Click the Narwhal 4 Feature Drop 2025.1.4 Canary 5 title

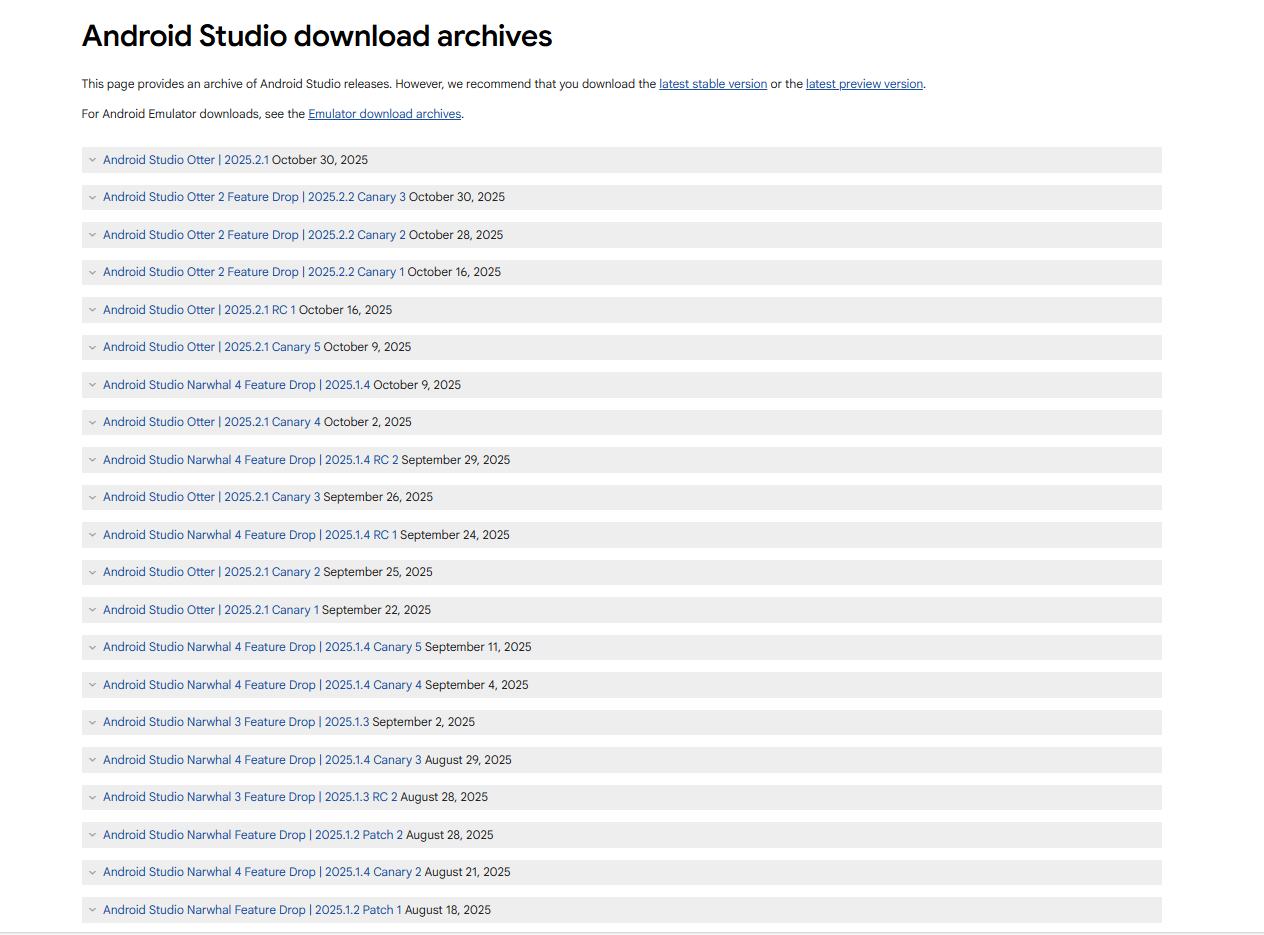[x=262, y=647]
